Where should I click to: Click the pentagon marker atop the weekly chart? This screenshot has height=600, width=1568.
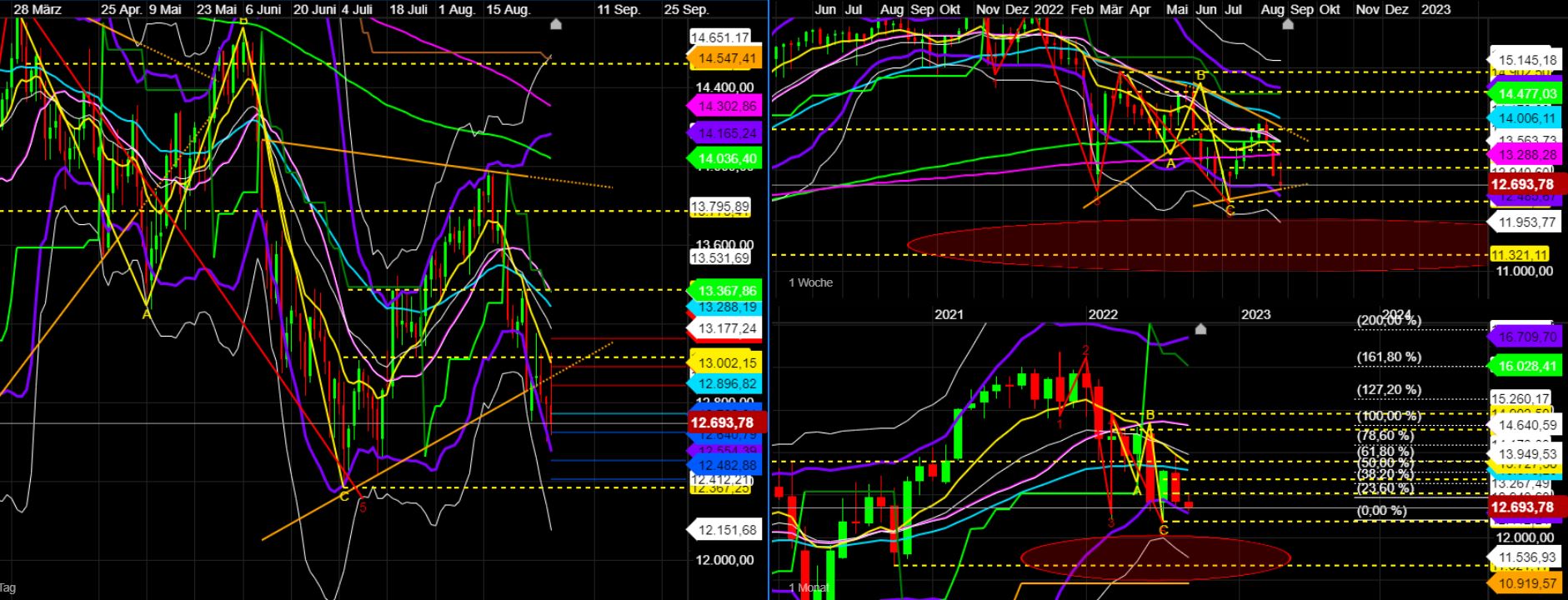pyautogui.click(x=1287, y=24)
